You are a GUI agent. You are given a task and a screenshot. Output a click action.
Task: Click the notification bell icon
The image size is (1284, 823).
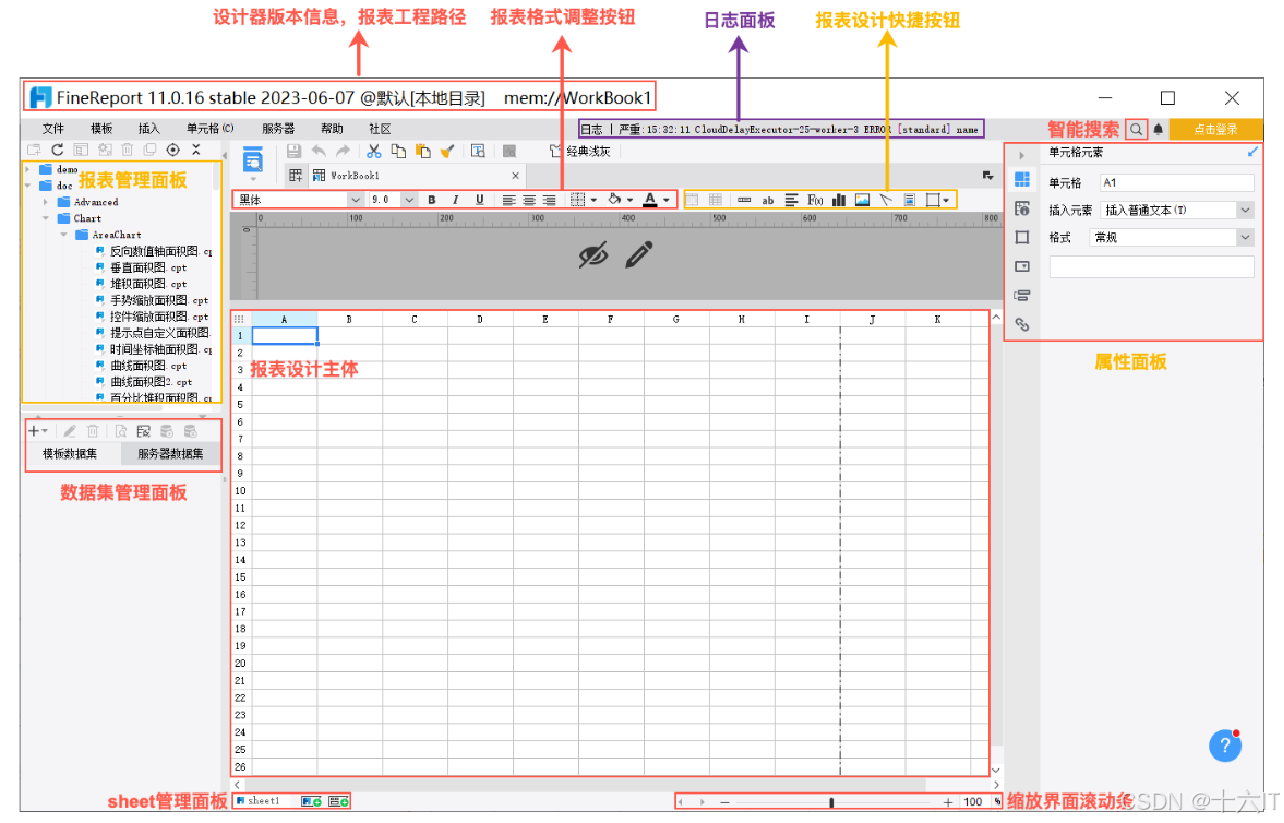pos(1158,129)
